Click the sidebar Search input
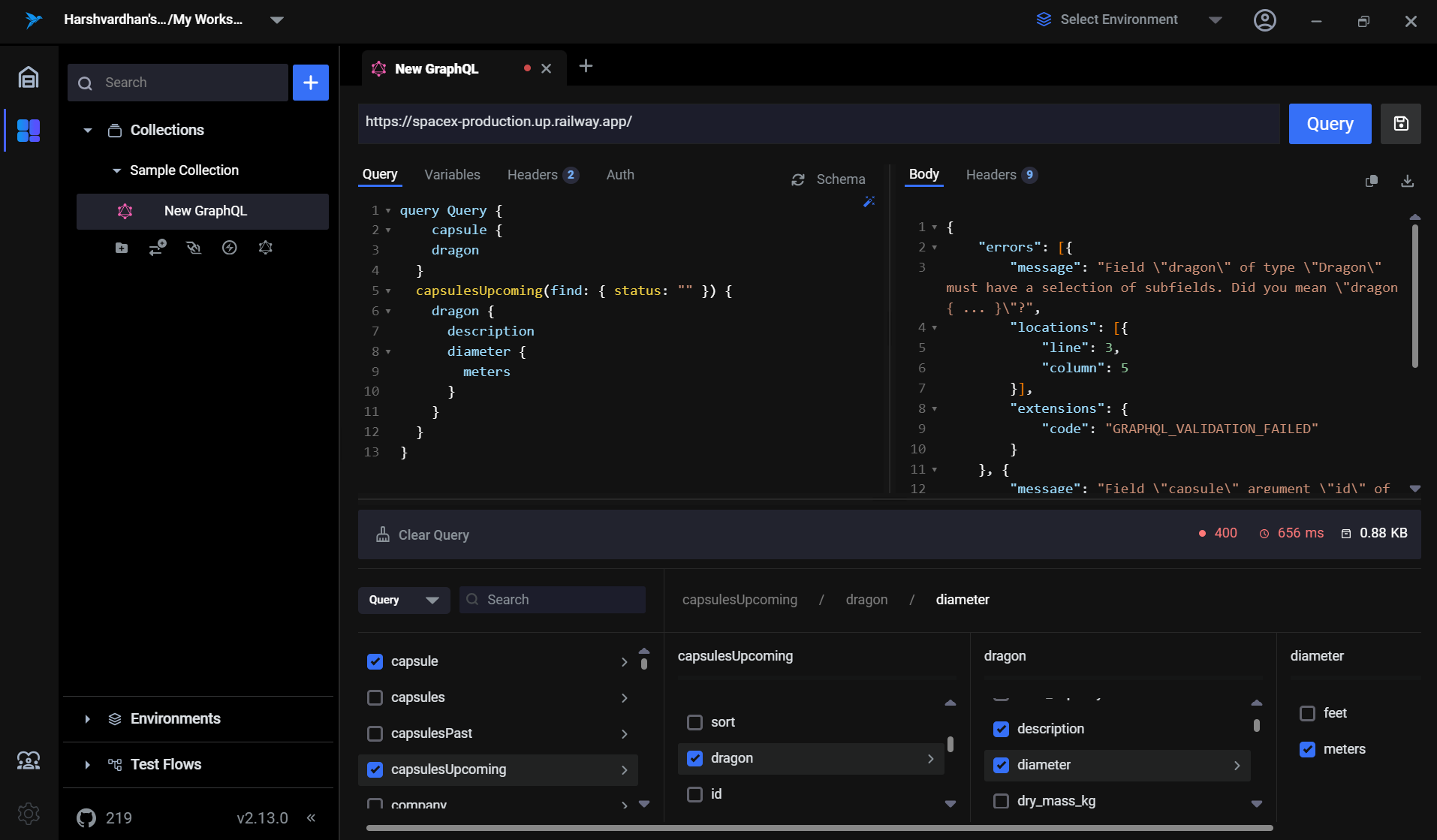1437x840 pixels. 178,83
